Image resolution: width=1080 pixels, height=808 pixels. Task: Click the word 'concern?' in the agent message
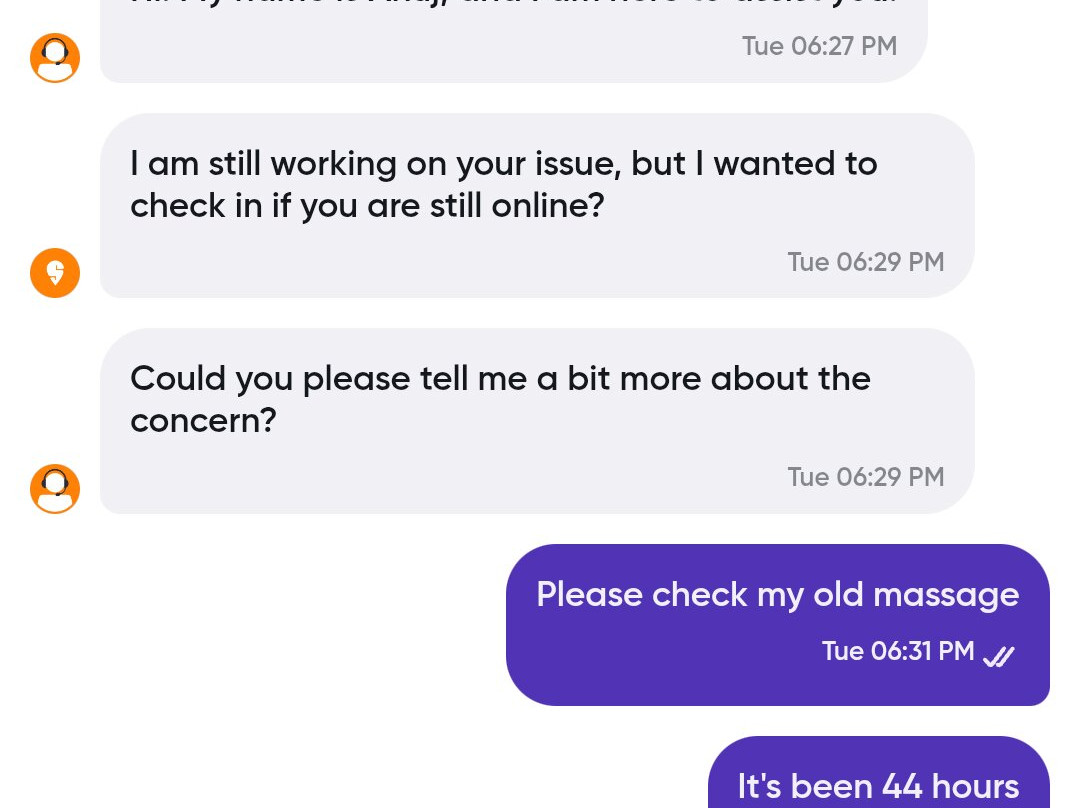(203, 421)
